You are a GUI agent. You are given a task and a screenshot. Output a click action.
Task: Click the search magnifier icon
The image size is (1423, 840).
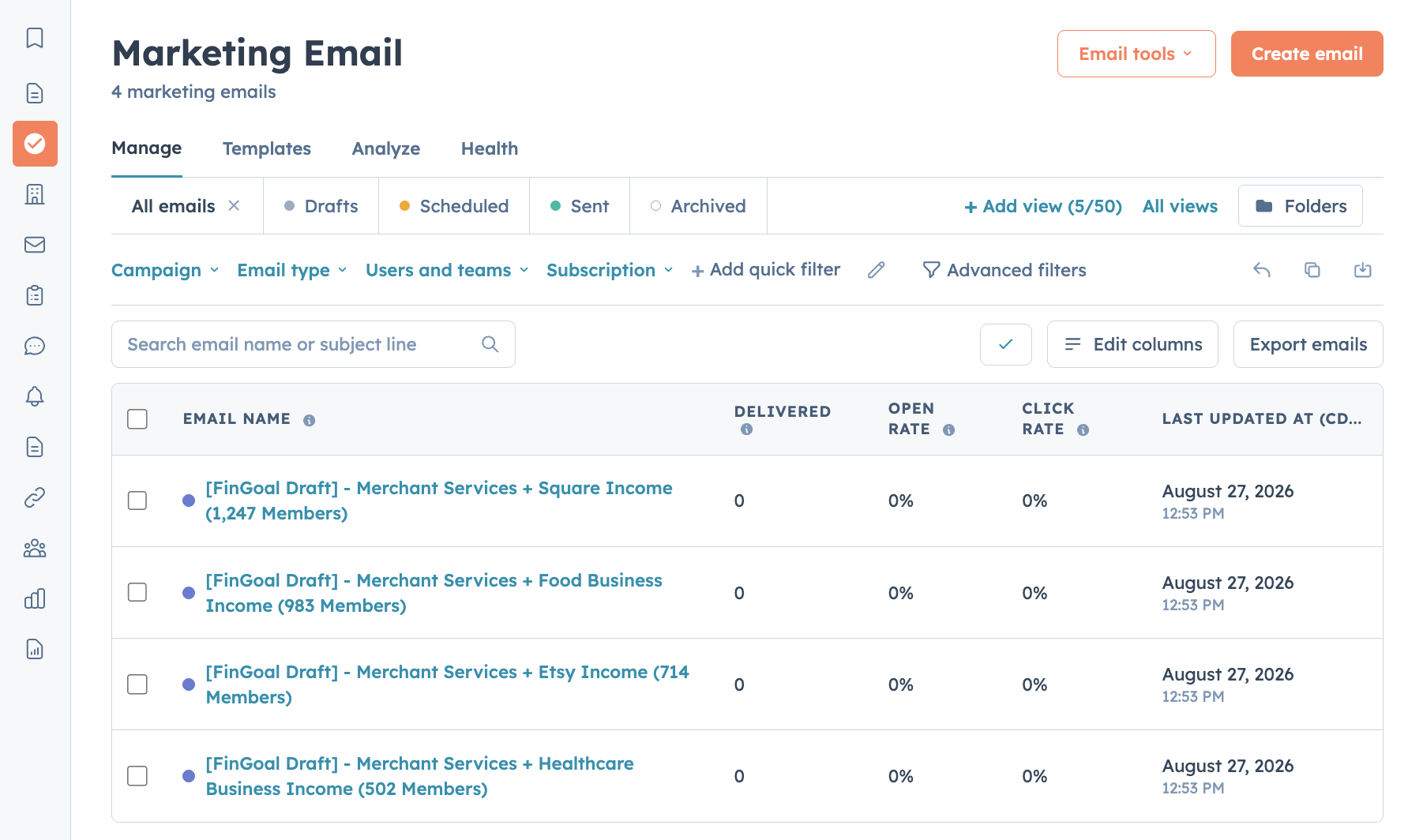coord(490,344)
